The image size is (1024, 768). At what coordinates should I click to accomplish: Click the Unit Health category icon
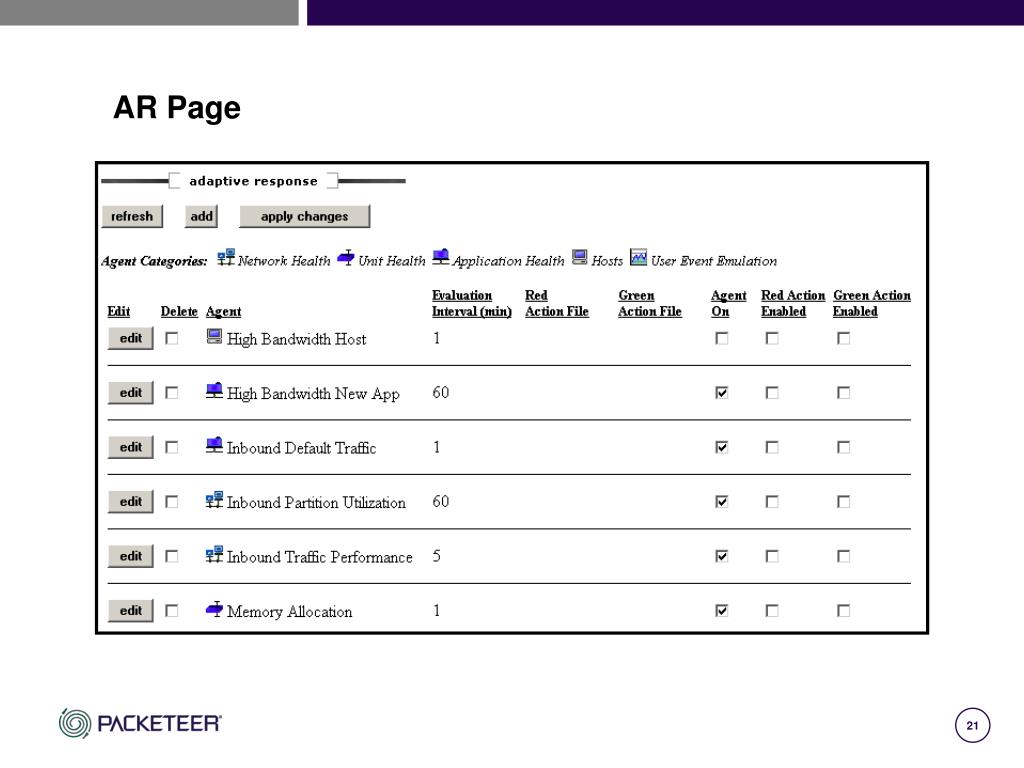[x=345, y=257]
